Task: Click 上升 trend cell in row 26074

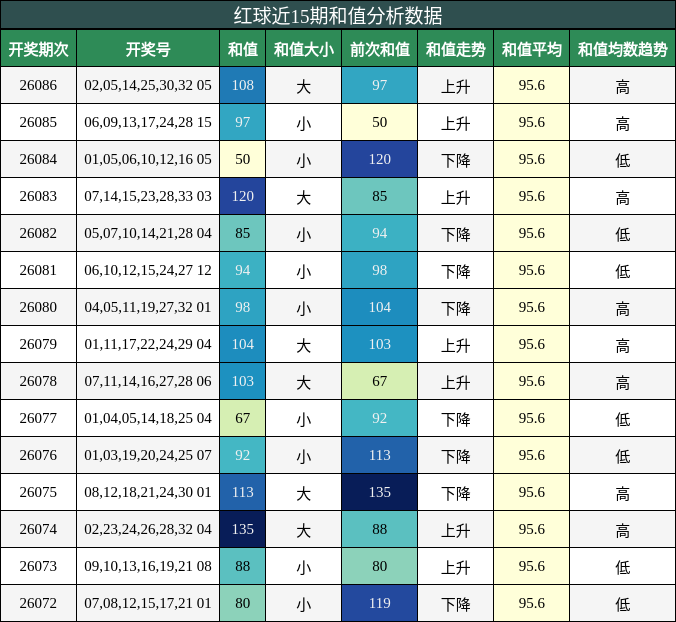Action: coord(456,529)
